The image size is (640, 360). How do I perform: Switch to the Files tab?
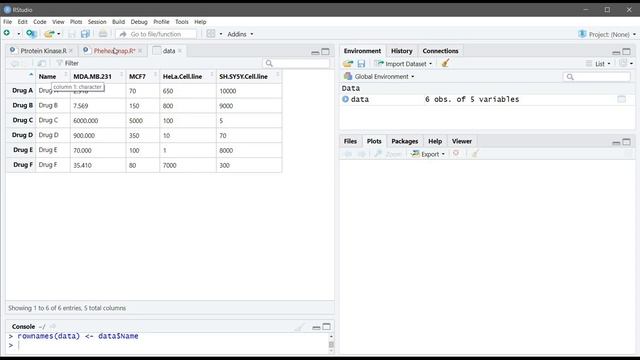point(350,141)
